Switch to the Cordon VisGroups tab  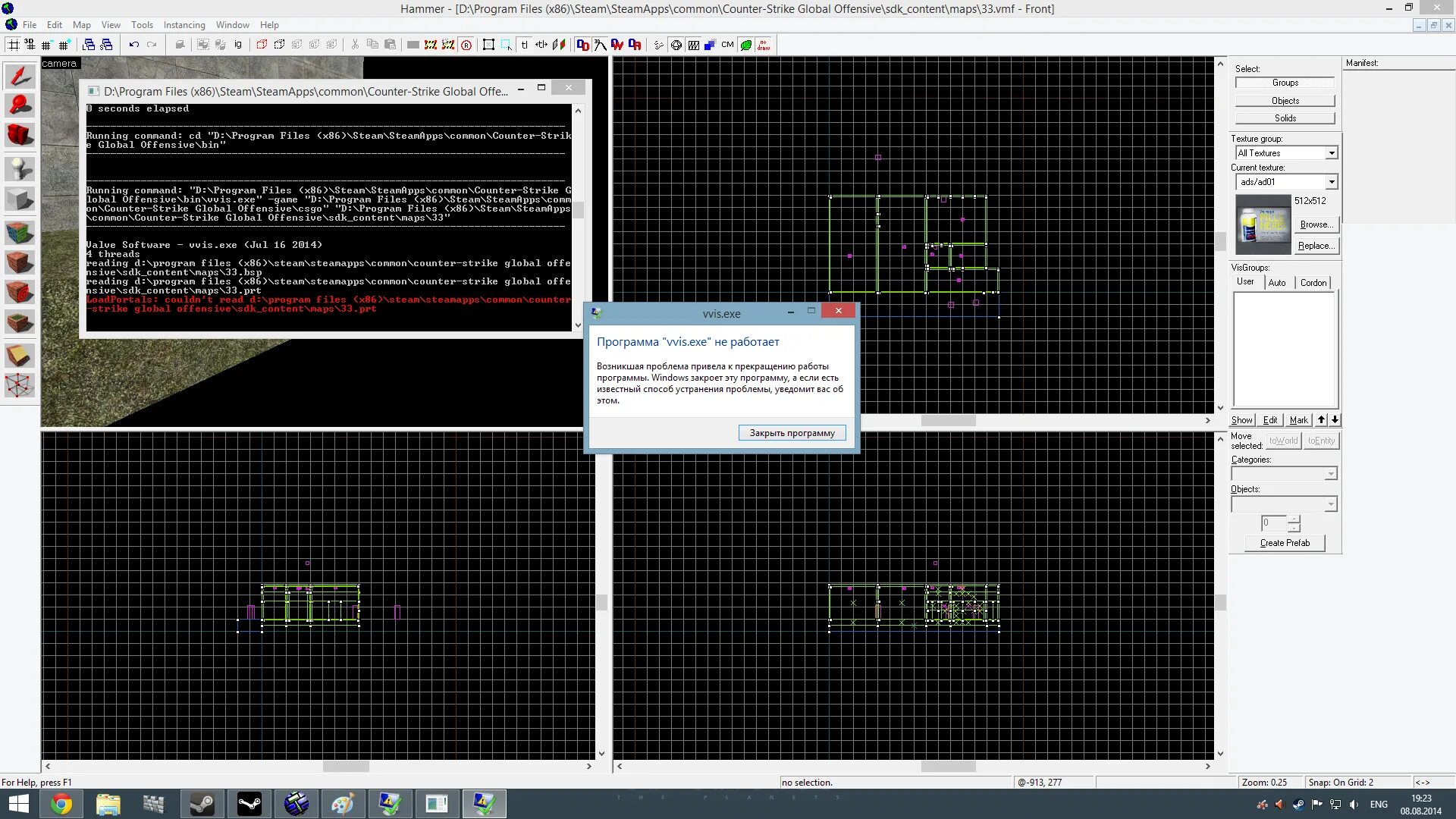pos(1313,283)
